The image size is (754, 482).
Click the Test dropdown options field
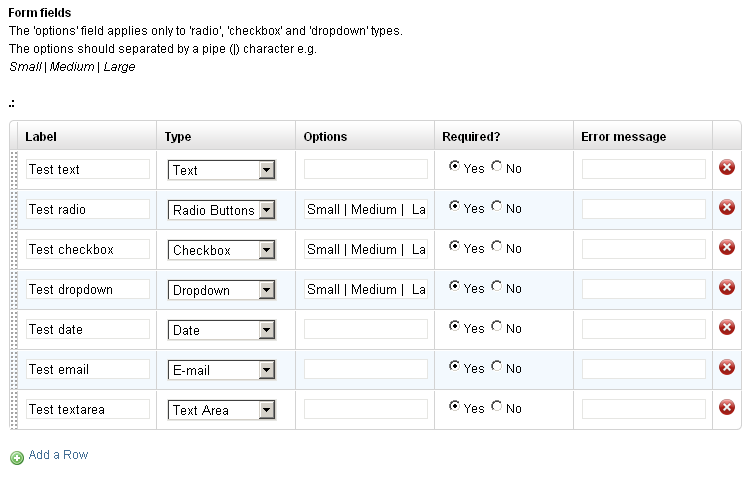coord(366,289)
